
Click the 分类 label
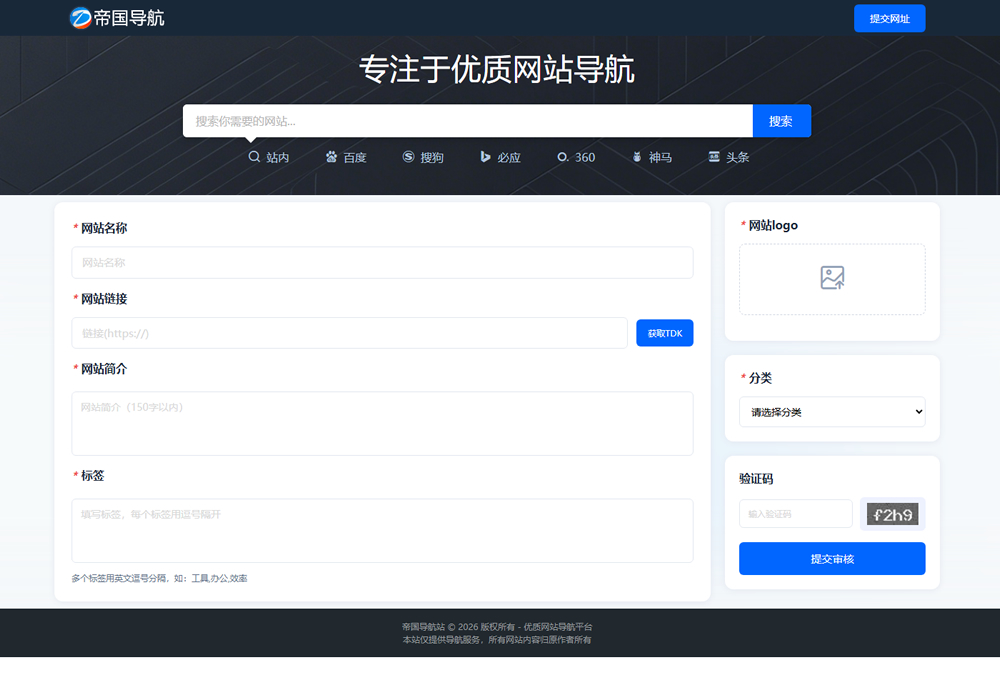click(x=760, y=378)
